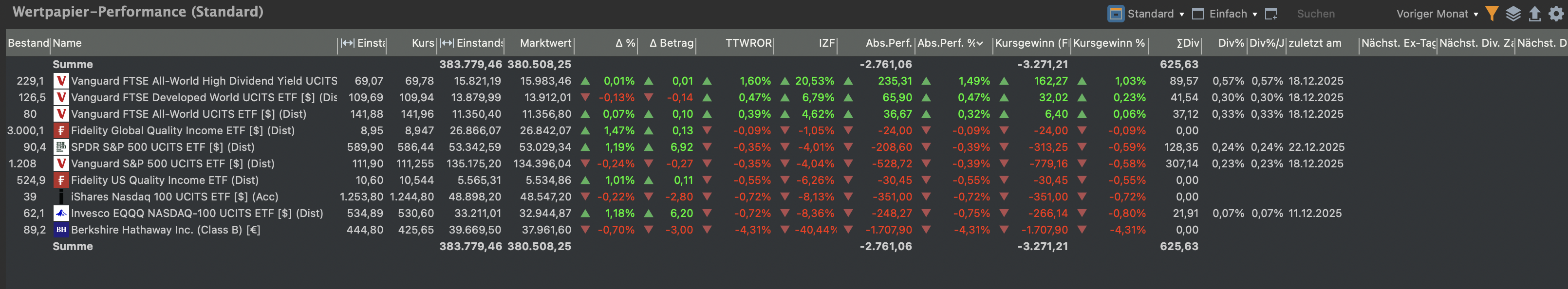Sort by the Marktwert column header
The image size is (1568, 289).
[x=545, y=43]
